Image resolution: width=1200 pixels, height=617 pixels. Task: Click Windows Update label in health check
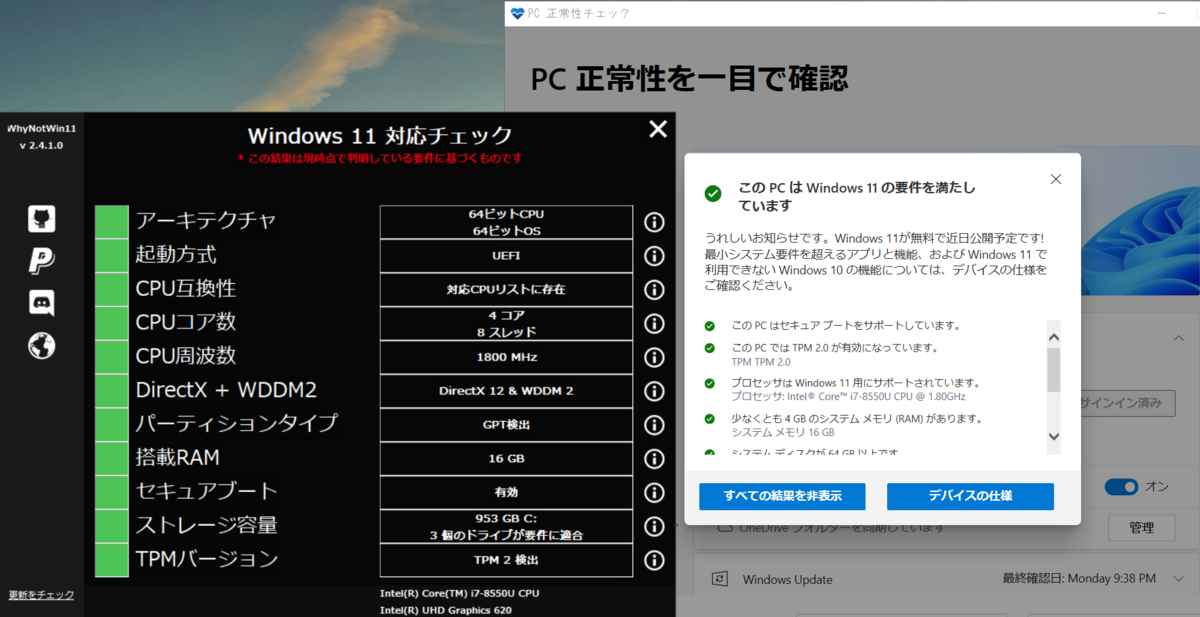coord(787,579)
